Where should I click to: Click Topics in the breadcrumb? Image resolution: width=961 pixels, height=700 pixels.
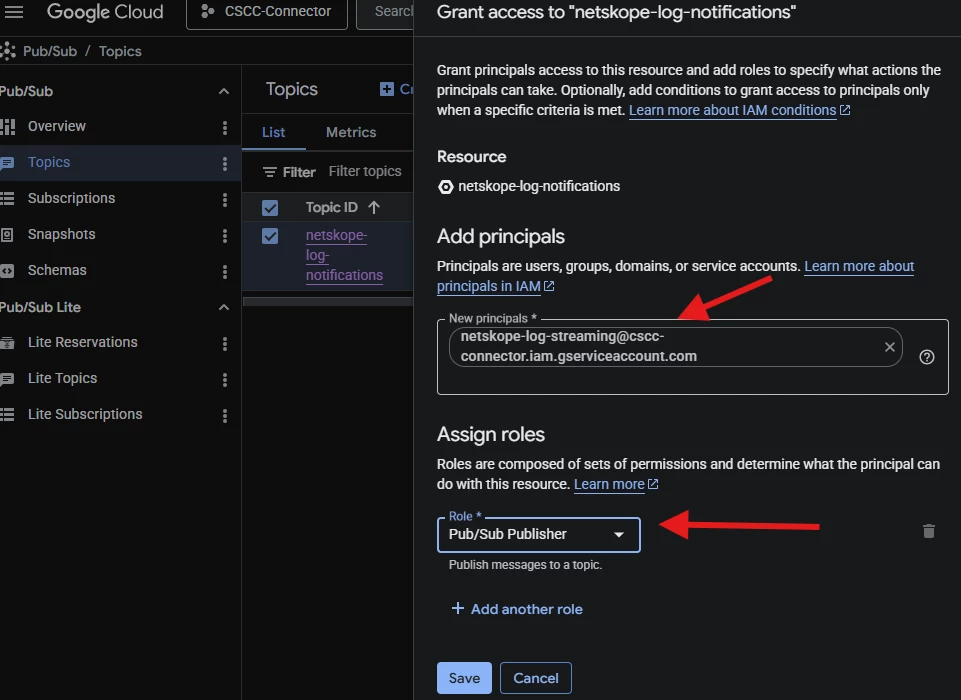click(x=120, y=51)
